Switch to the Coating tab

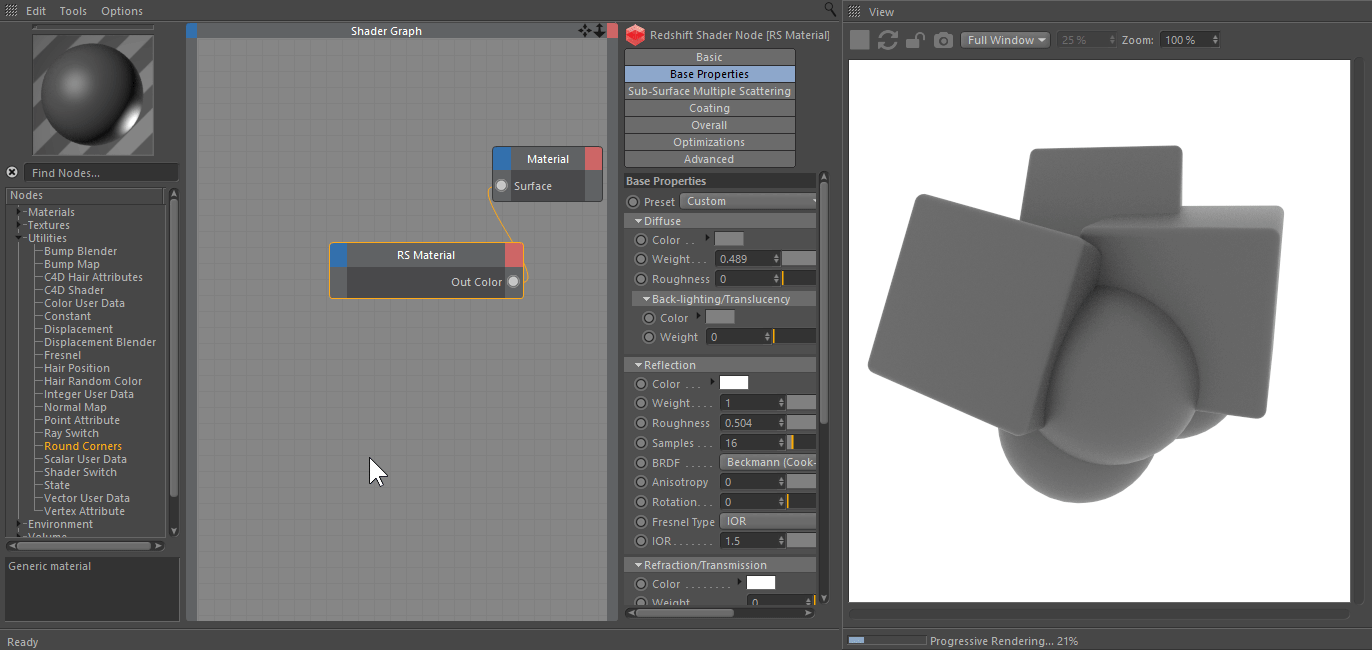[709, 108]
